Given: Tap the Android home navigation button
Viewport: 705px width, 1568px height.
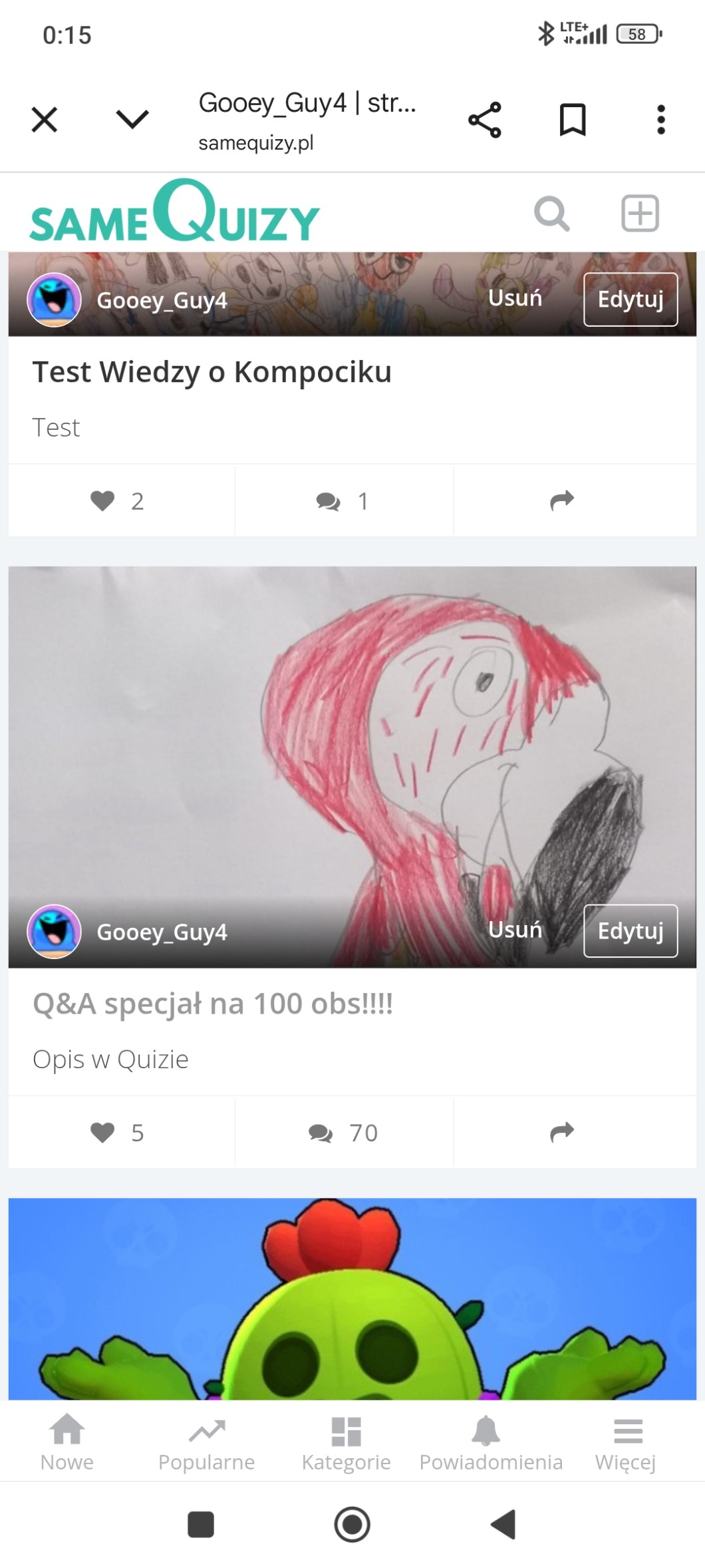Looking at the screenshot, I should [352, 1525].
